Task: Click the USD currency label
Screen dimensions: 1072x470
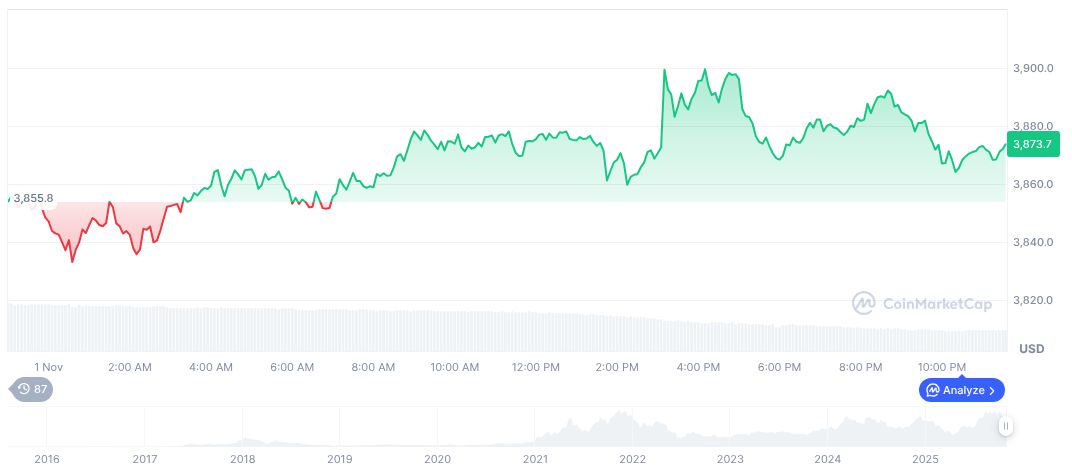Action: [1031, 349]
